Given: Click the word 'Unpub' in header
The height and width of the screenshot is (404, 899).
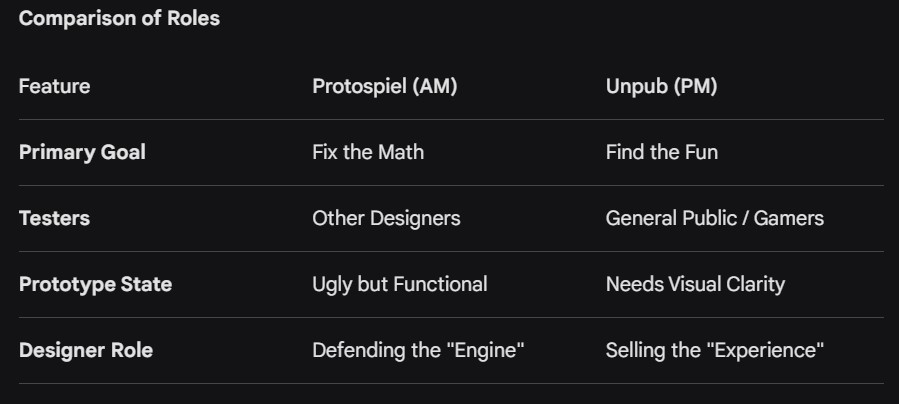Looking at the screenshot, I should click(x=636, y=86).
